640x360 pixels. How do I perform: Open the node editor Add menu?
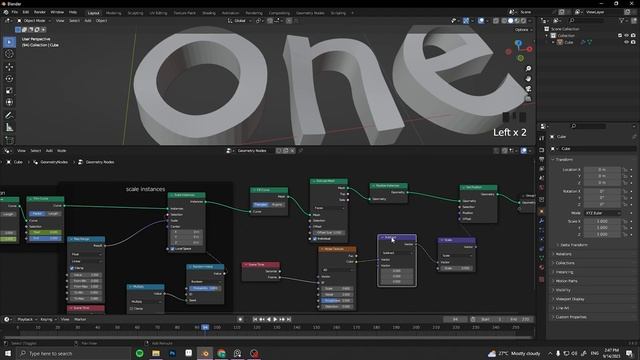coord(49,151)
